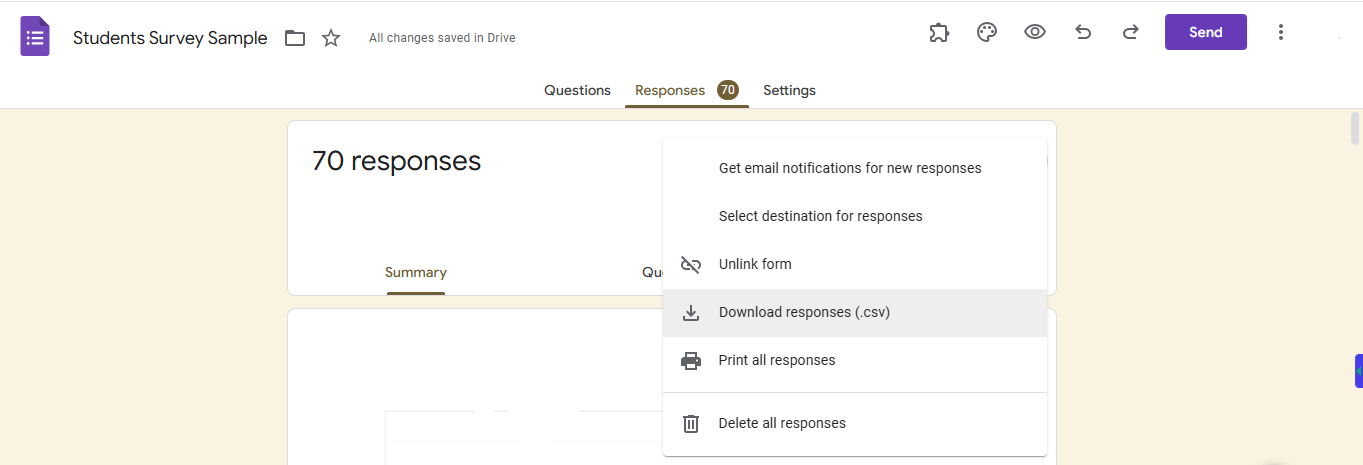Open the Settings tab
Image resolution: width=1363 pixels, height=465 pixels.
click(789, 90)
